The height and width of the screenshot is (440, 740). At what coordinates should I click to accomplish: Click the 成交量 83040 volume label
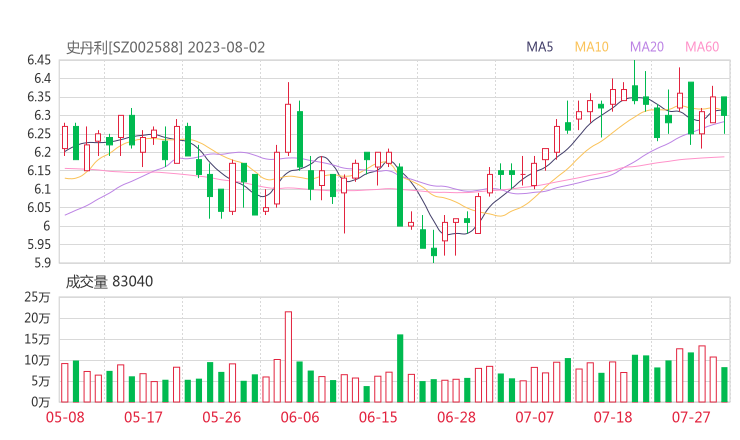pyautogui.click(x=109, y=281)
